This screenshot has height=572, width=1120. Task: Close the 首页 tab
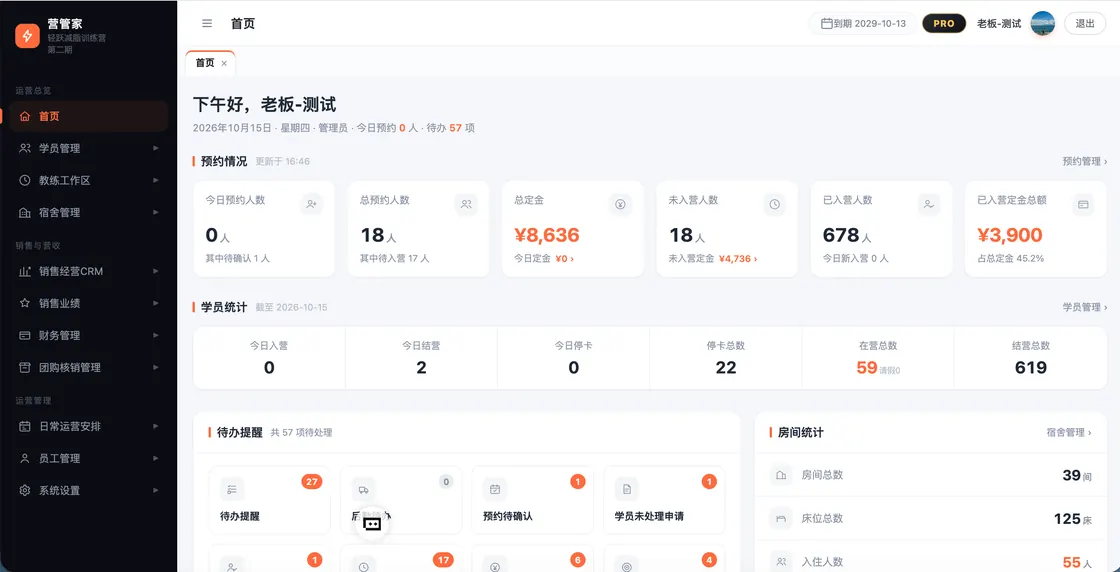pos(224,64)
